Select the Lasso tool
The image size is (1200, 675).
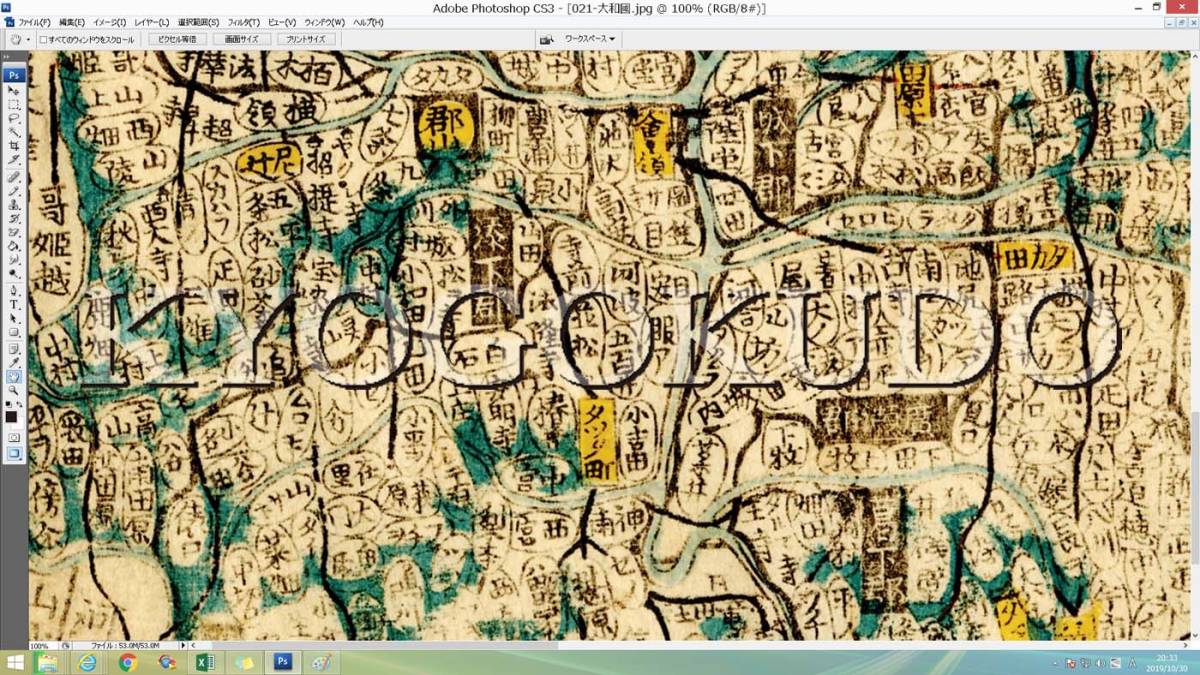tap(14, 118)
